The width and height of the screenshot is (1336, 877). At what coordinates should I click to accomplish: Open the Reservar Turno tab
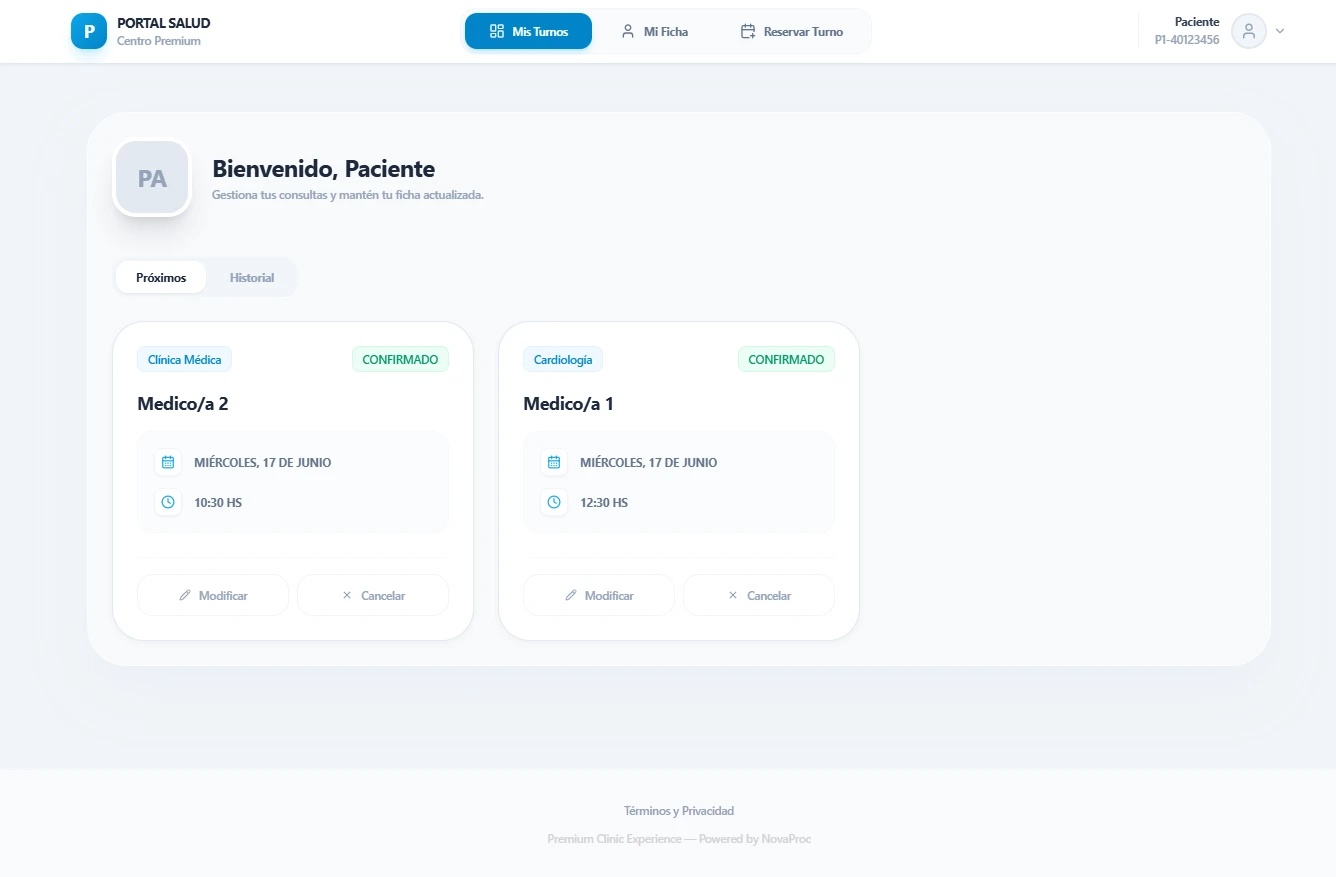pos(791,31)
